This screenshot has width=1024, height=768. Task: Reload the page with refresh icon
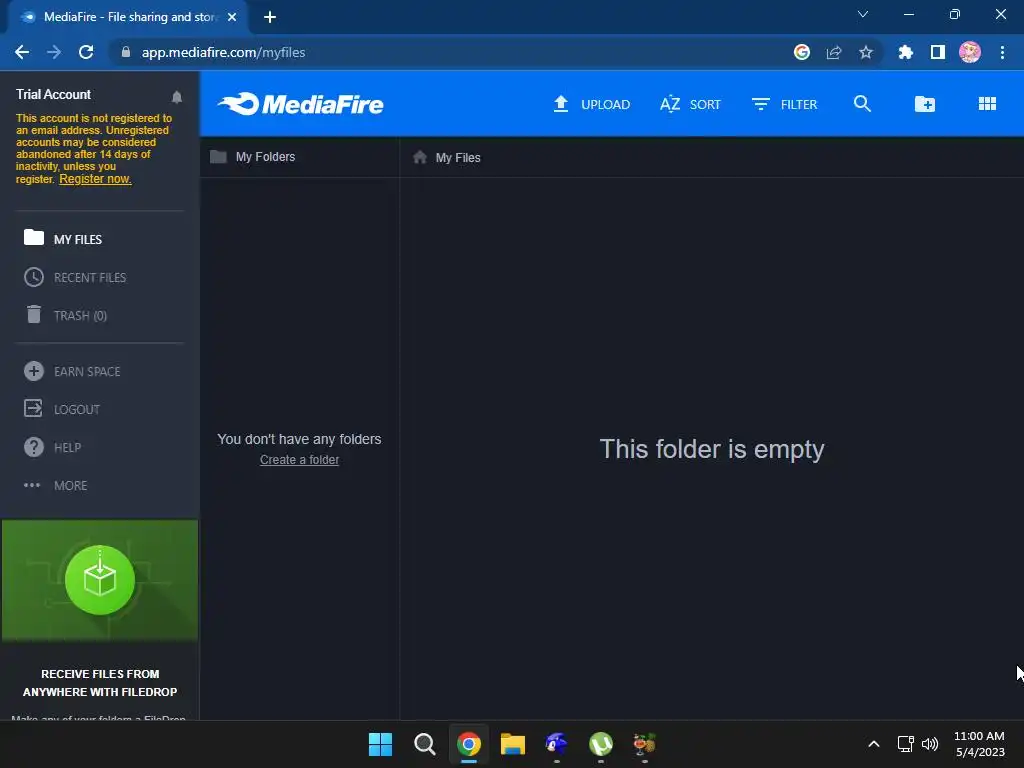coord(86,52)
